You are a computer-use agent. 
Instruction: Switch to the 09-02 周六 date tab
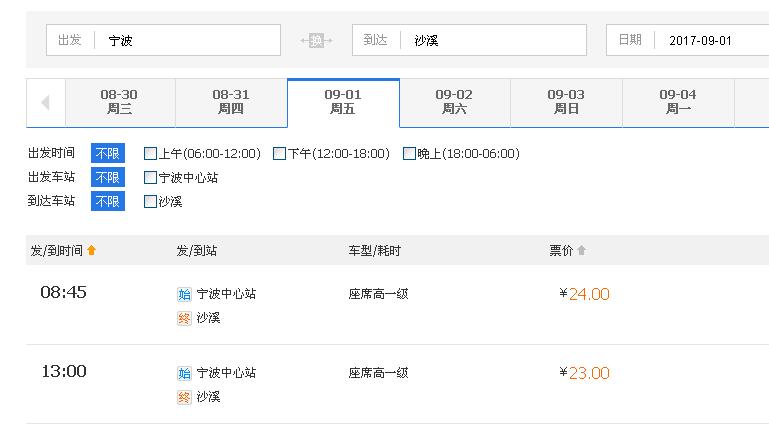click(x=454, y=102)
